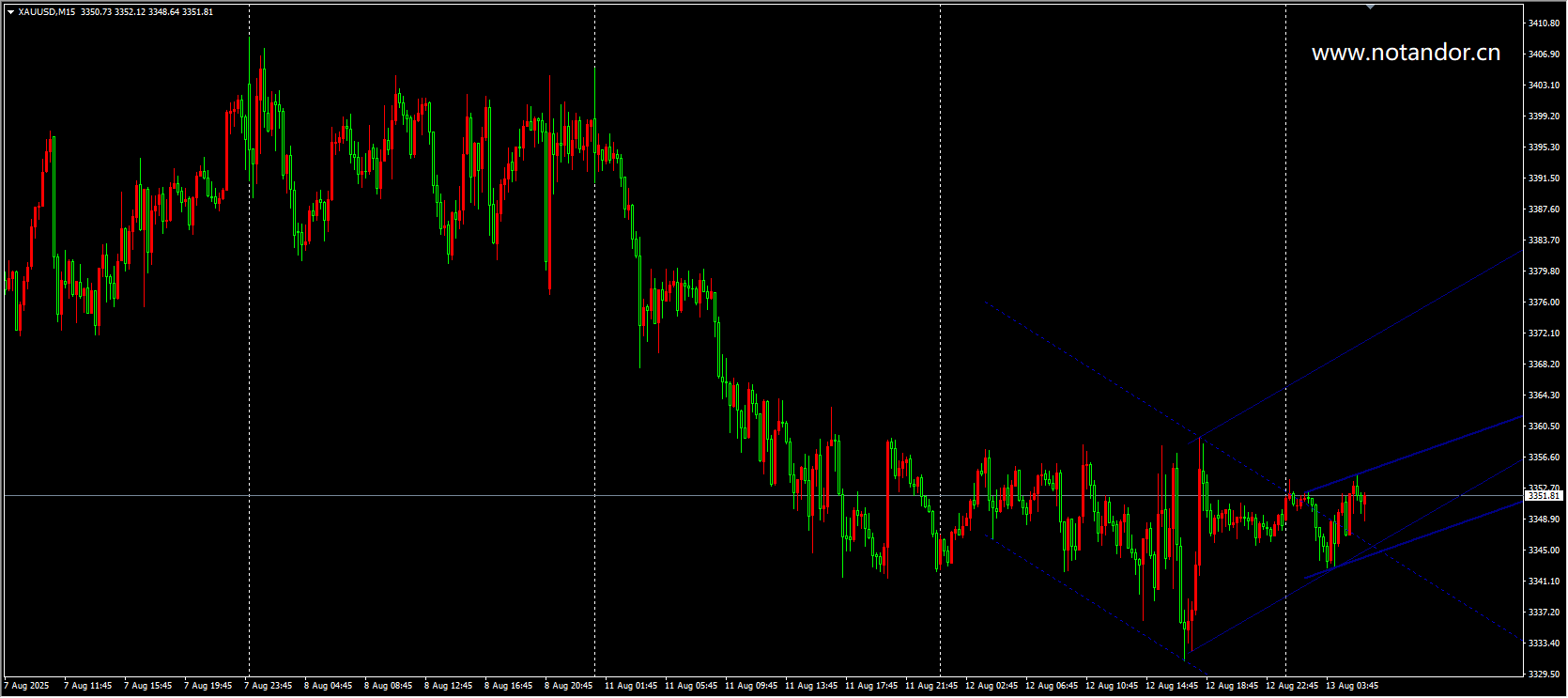Click the '8 Aug 20:45' time label

tap(568, 686)
